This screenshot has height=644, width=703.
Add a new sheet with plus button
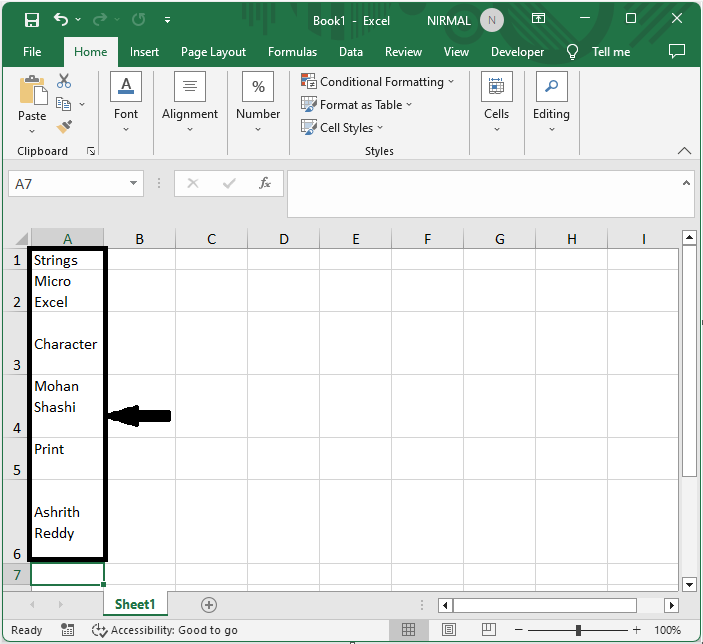pyautogui.click(x=208, y=605)
